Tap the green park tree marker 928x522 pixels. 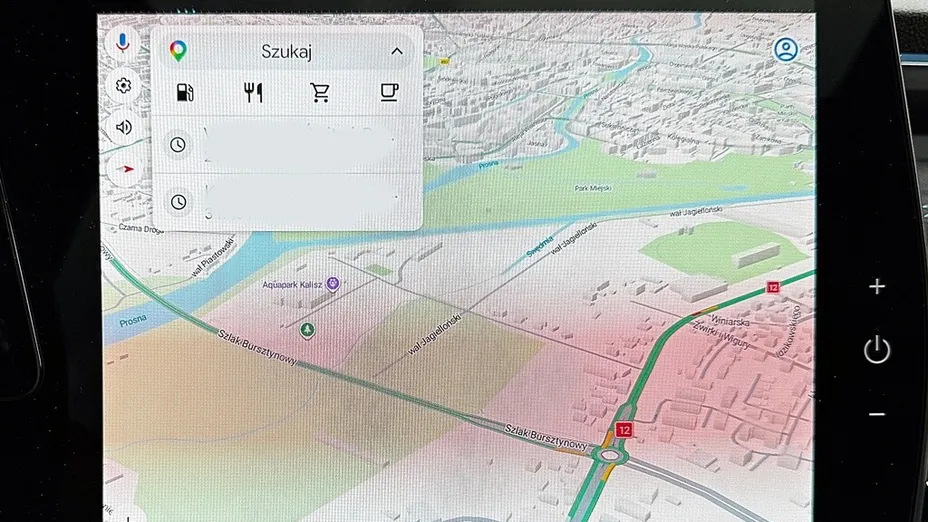pos(307,330)
